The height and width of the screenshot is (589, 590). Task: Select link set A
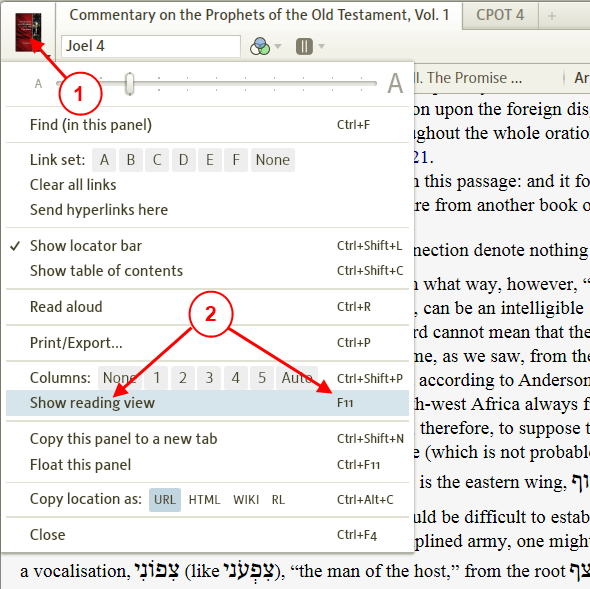click(x=104, y=160)
